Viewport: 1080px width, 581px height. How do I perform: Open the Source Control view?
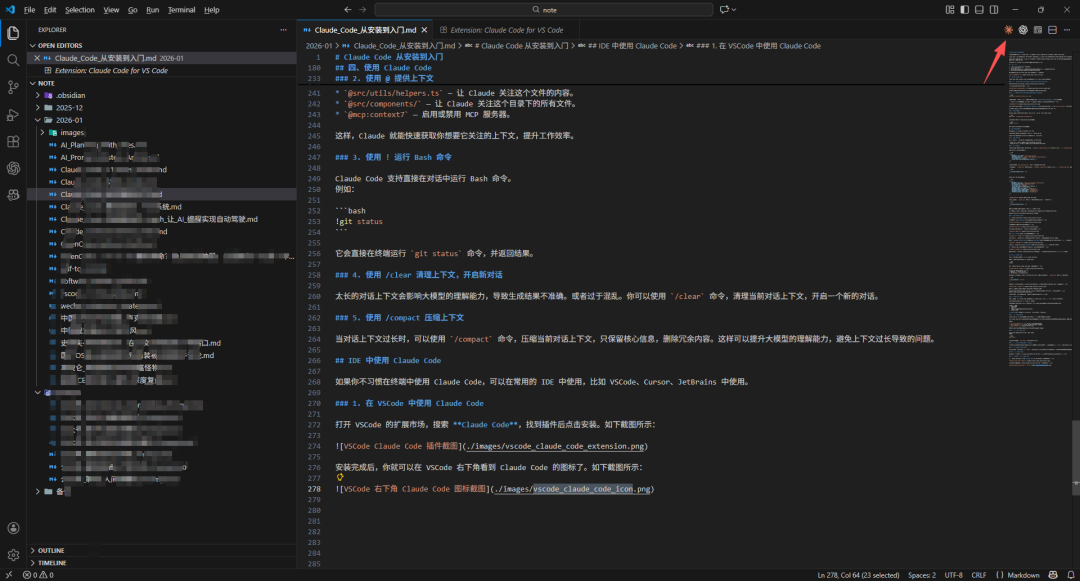pos(13,87)
